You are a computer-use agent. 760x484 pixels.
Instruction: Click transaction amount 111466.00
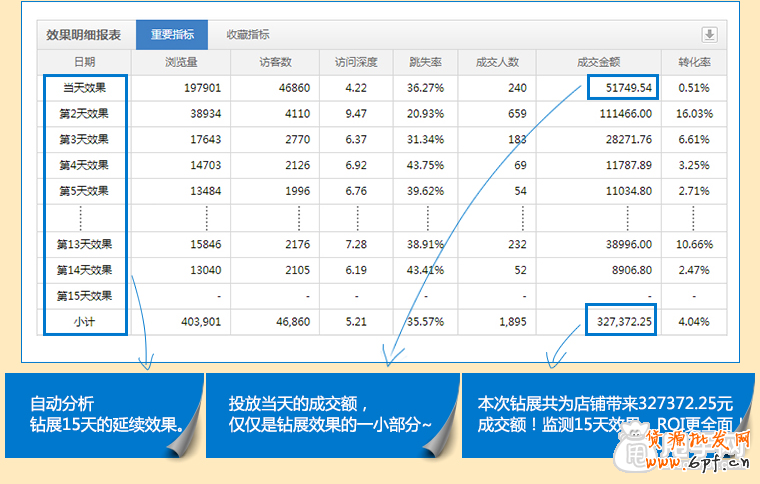626,114
